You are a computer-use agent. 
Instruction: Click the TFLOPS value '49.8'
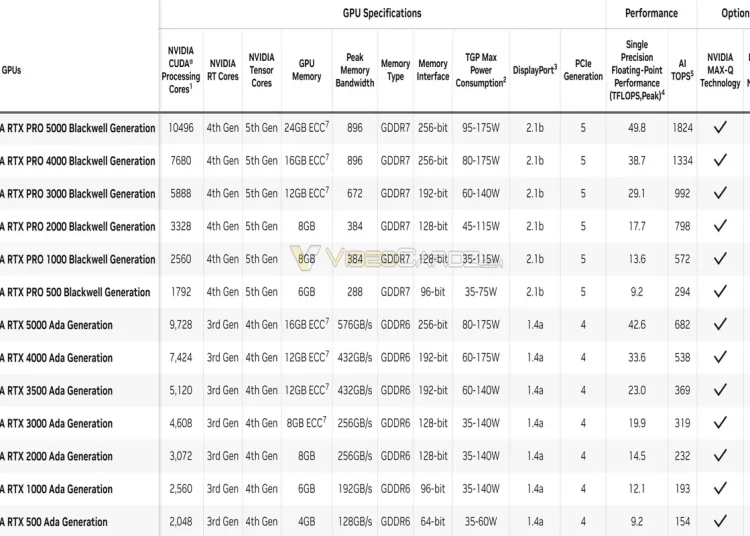click(x=637, y=128)
